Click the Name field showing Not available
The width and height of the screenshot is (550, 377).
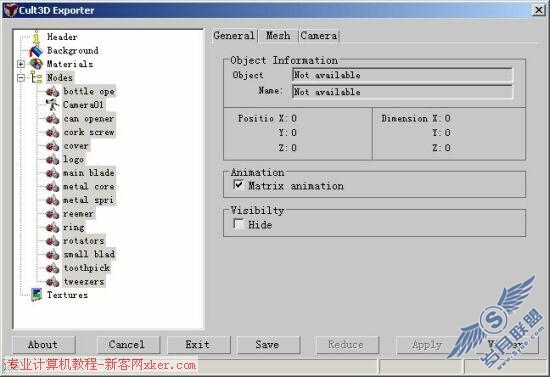tap(403, 92)
